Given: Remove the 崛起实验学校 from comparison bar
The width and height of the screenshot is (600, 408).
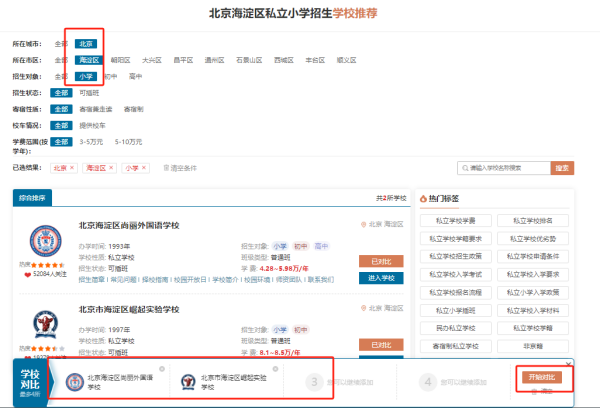Looking at the screenshot, I should (275, 369).
